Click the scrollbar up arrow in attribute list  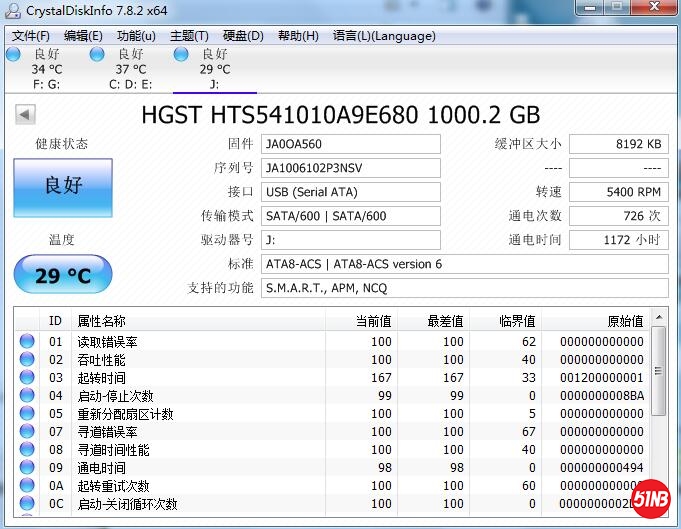tap(658, 320)
